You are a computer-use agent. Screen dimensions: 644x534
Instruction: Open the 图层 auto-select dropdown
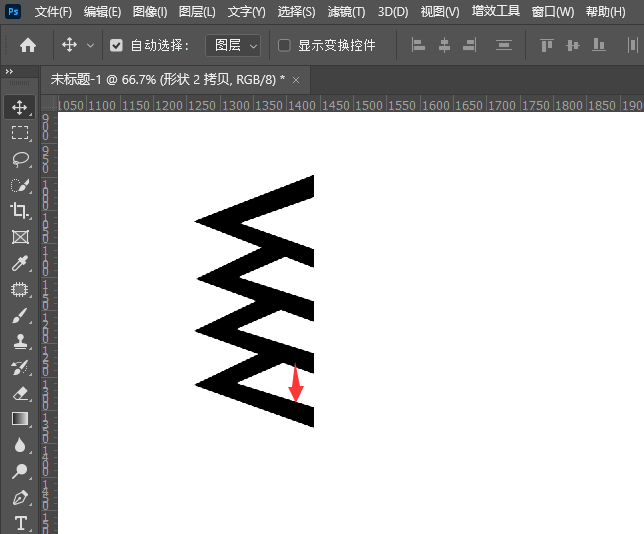[x=233, y=45]
